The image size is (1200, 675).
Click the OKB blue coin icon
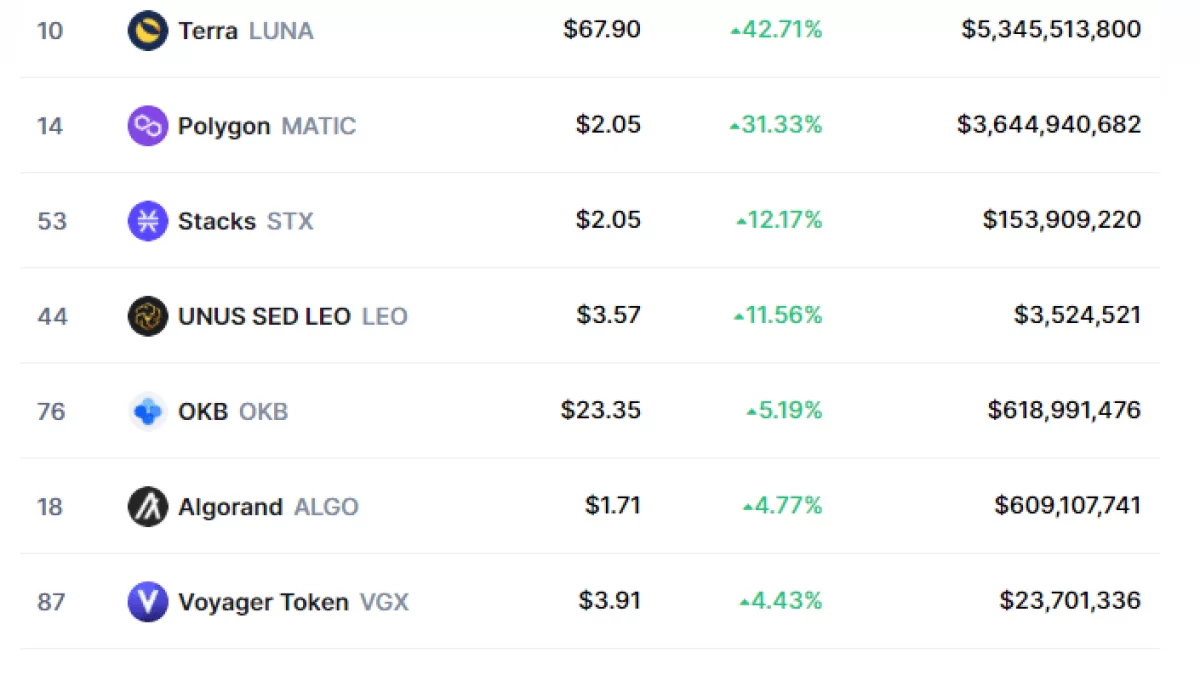click(x=148, y=411)
